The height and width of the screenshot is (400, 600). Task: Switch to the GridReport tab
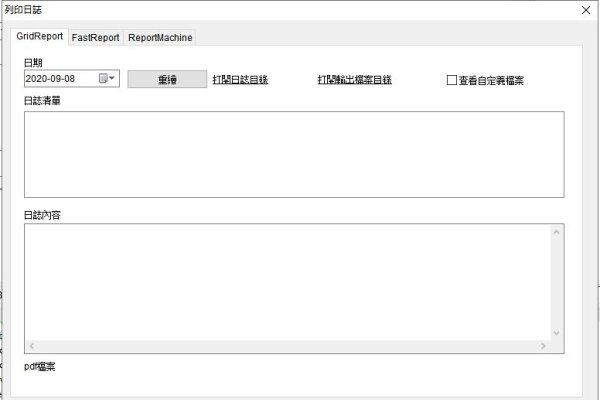(39, 37)
